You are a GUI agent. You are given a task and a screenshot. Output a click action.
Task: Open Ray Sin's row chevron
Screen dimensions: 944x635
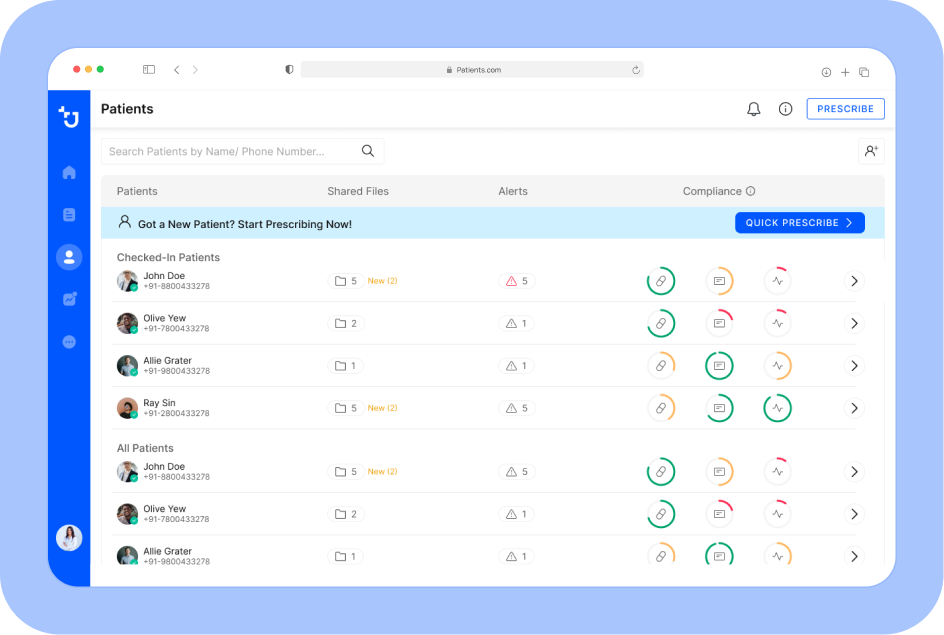point(854,408)
